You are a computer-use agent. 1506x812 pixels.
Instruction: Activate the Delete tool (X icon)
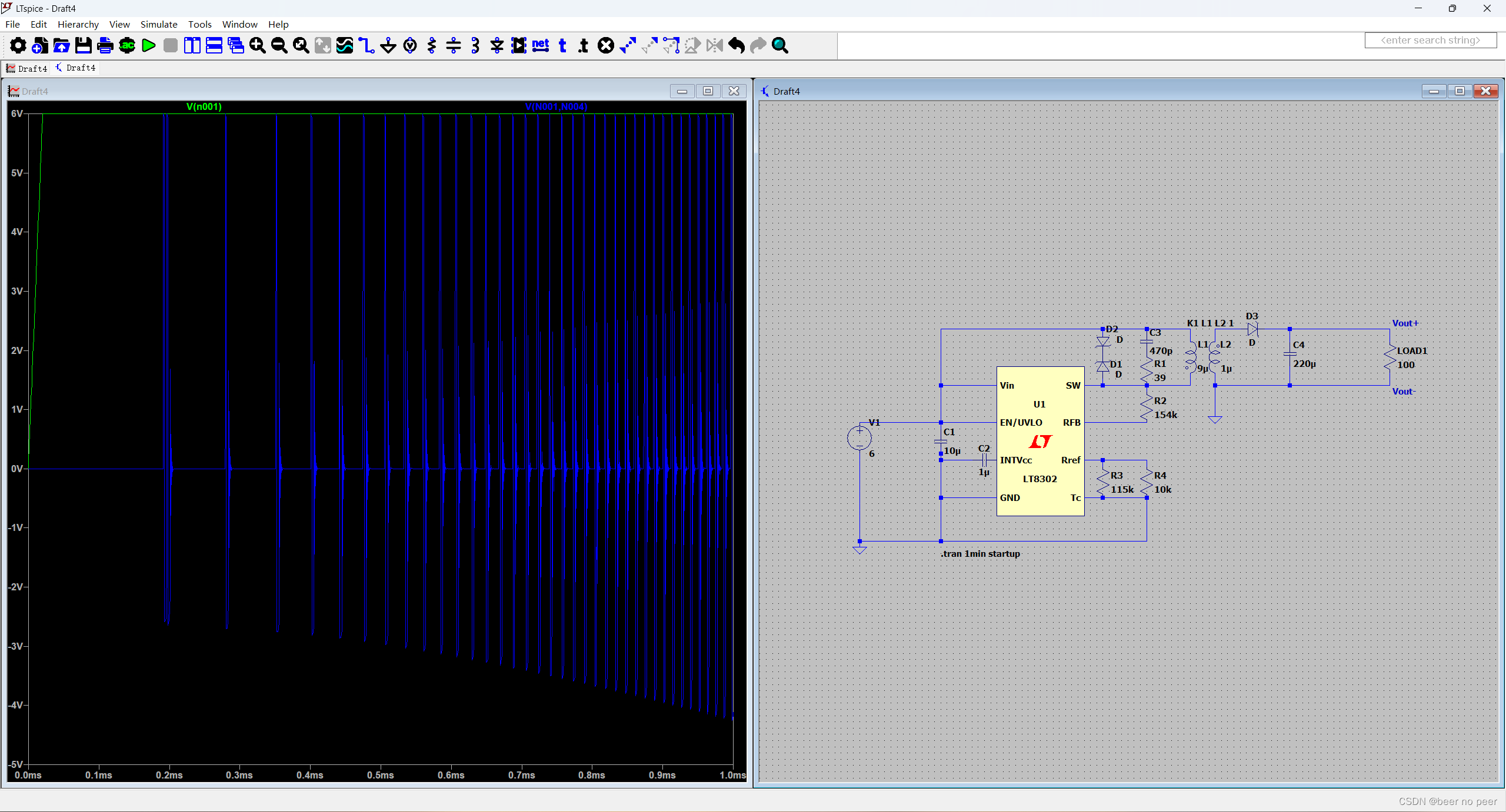click(x=605, y=45)
